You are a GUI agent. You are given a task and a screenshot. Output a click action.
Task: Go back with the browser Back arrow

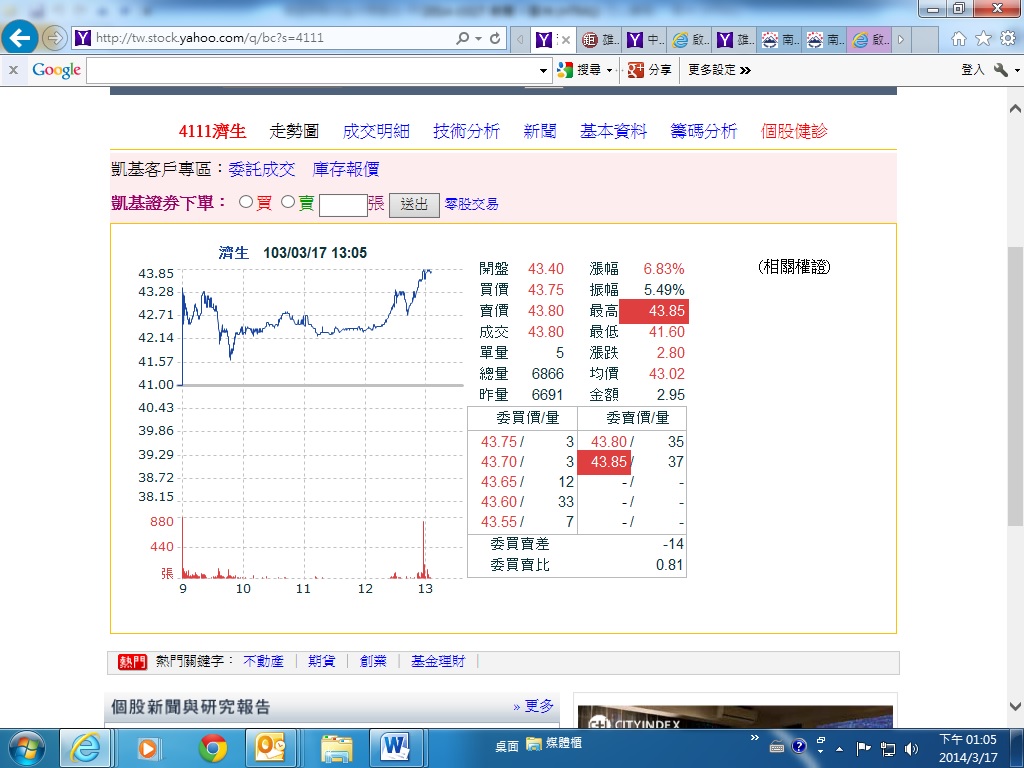(x=20, y=38)
